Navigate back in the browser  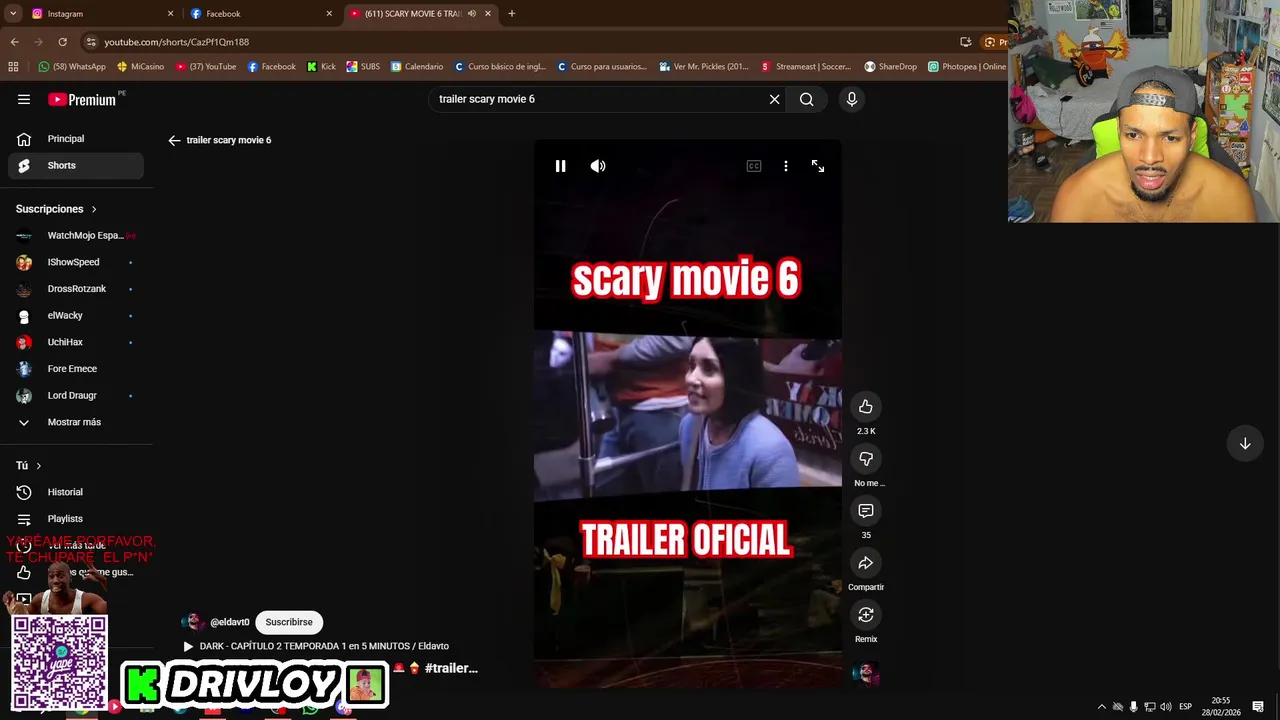[14, 42]
